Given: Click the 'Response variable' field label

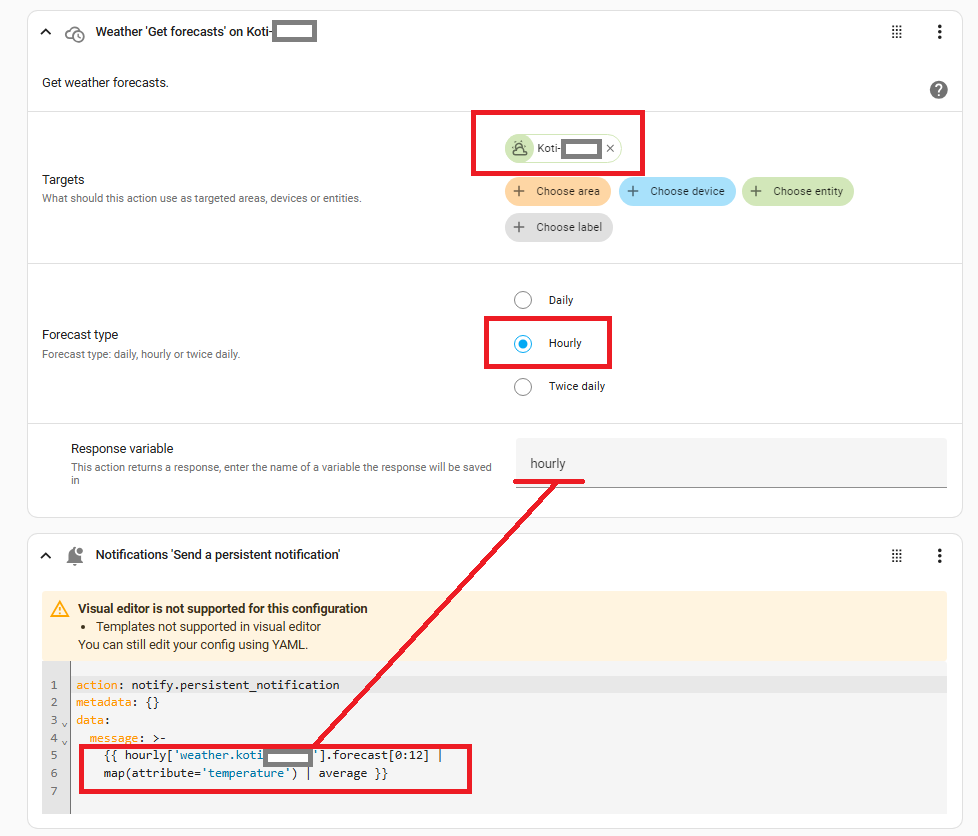Looking at the screenshot, I should point(122,449).
